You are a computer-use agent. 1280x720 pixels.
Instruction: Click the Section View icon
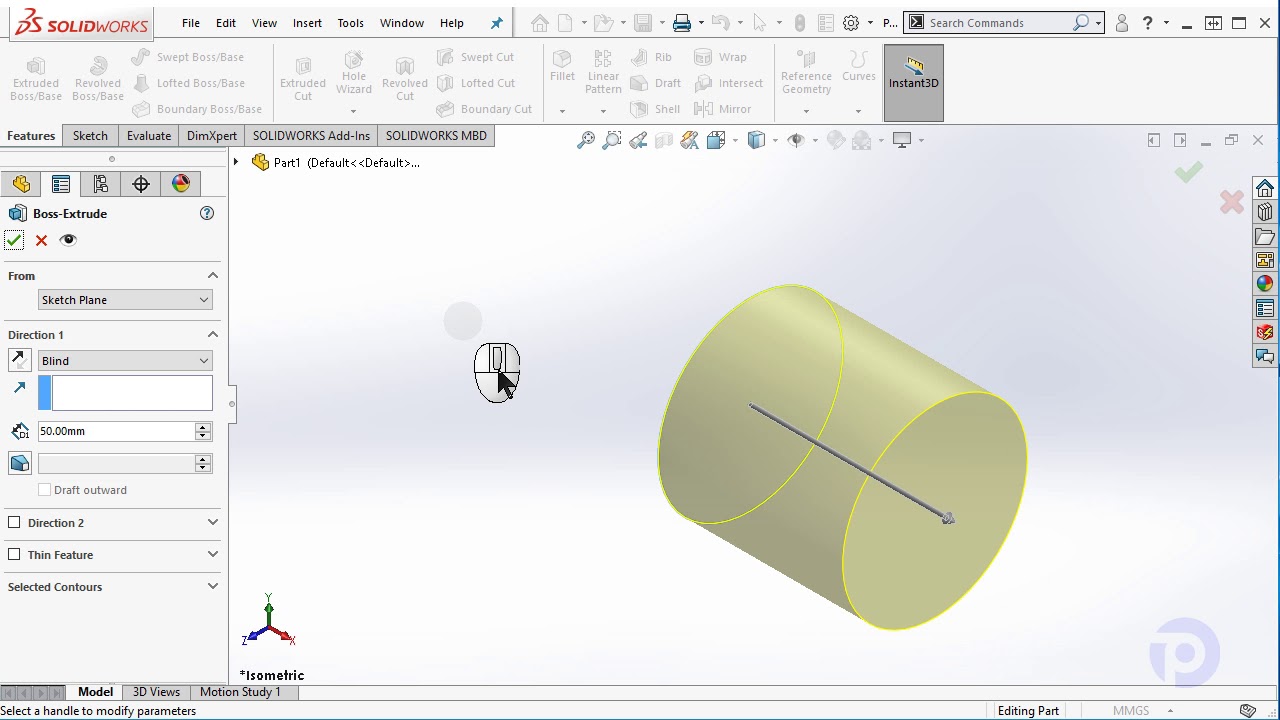(x=664, y=140)
